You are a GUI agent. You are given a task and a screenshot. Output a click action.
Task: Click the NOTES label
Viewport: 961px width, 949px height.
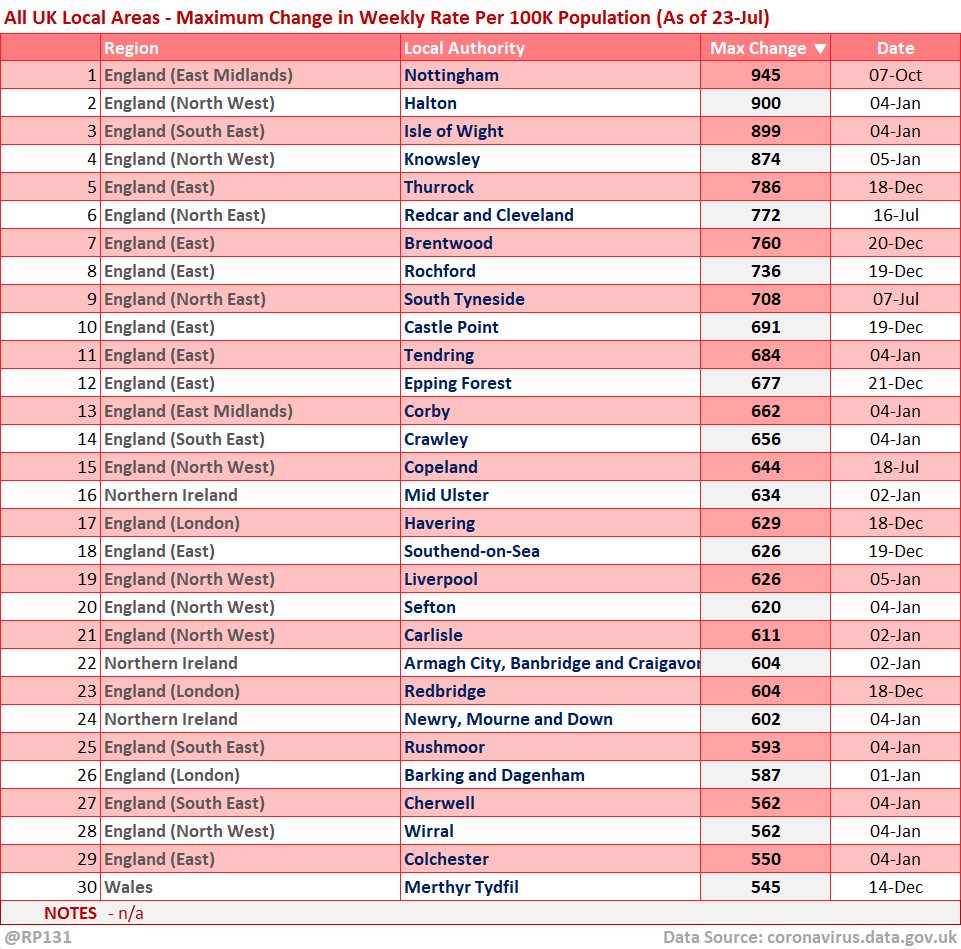pyautogui.click(x=70, y=913)
